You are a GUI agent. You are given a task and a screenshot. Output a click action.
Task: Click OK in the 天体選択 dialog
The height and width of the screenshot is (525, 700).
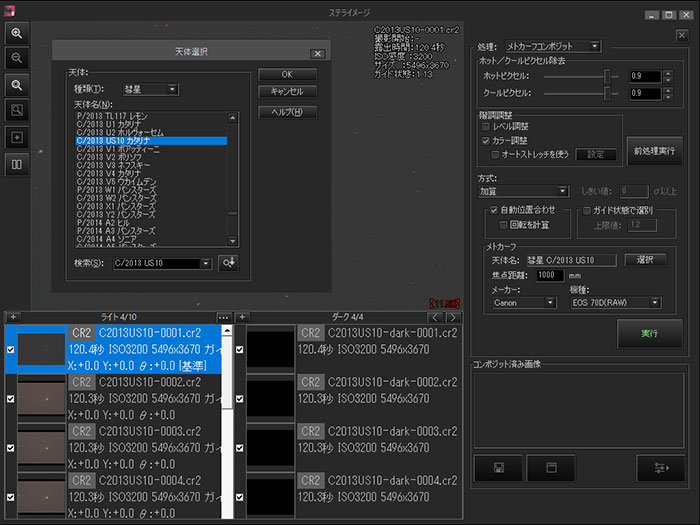tap(287, 74)
